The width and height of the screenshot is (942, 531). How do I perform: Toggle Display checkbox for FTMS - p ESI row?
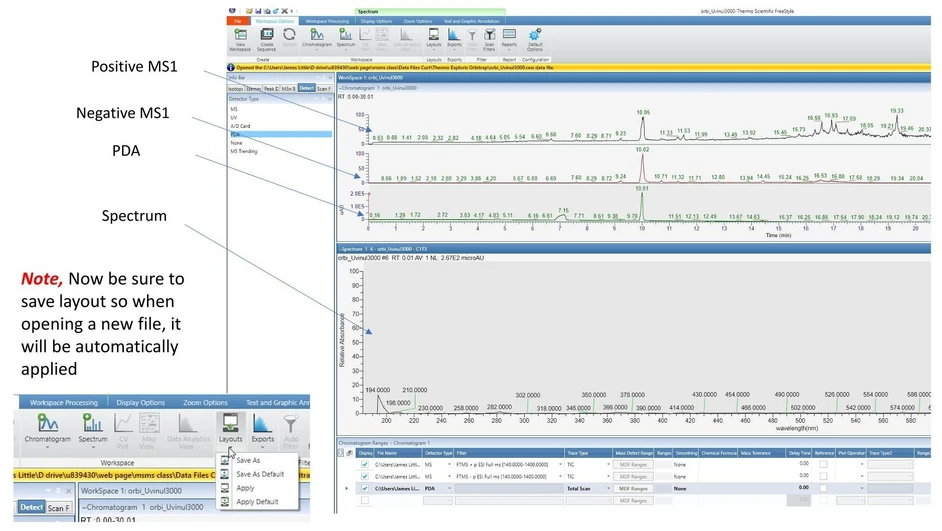365,476
